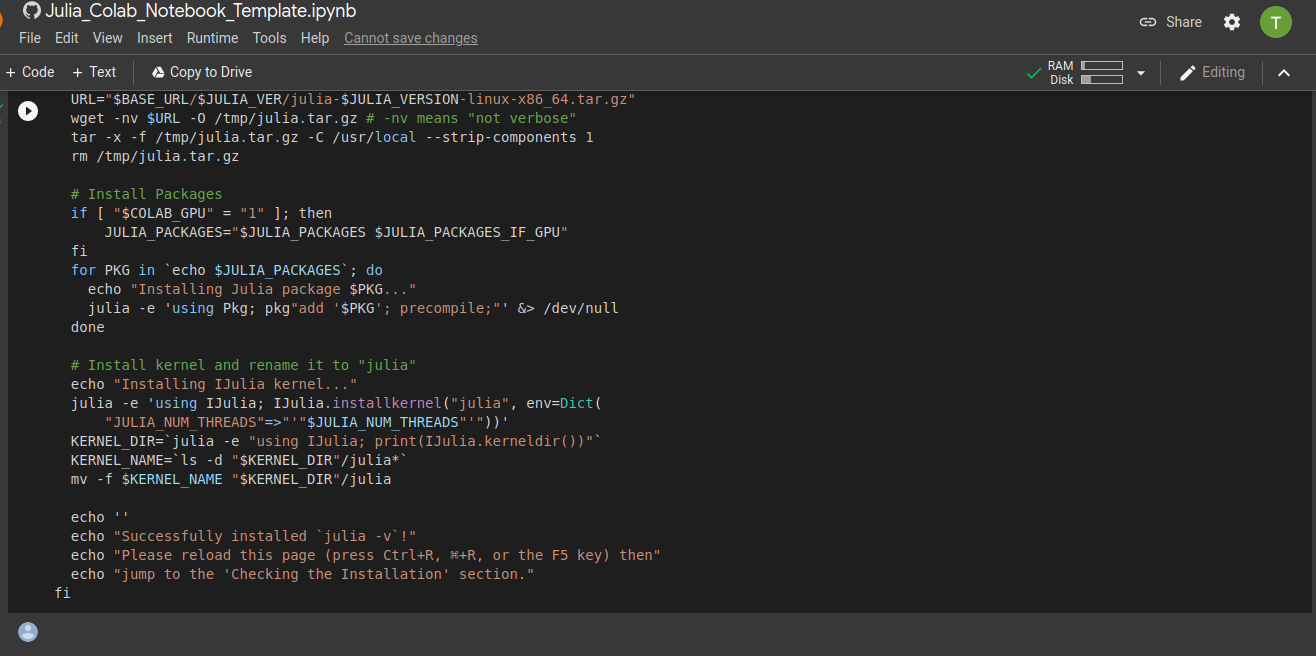Toggle the header collapse chevron

tap(1285, 72)
